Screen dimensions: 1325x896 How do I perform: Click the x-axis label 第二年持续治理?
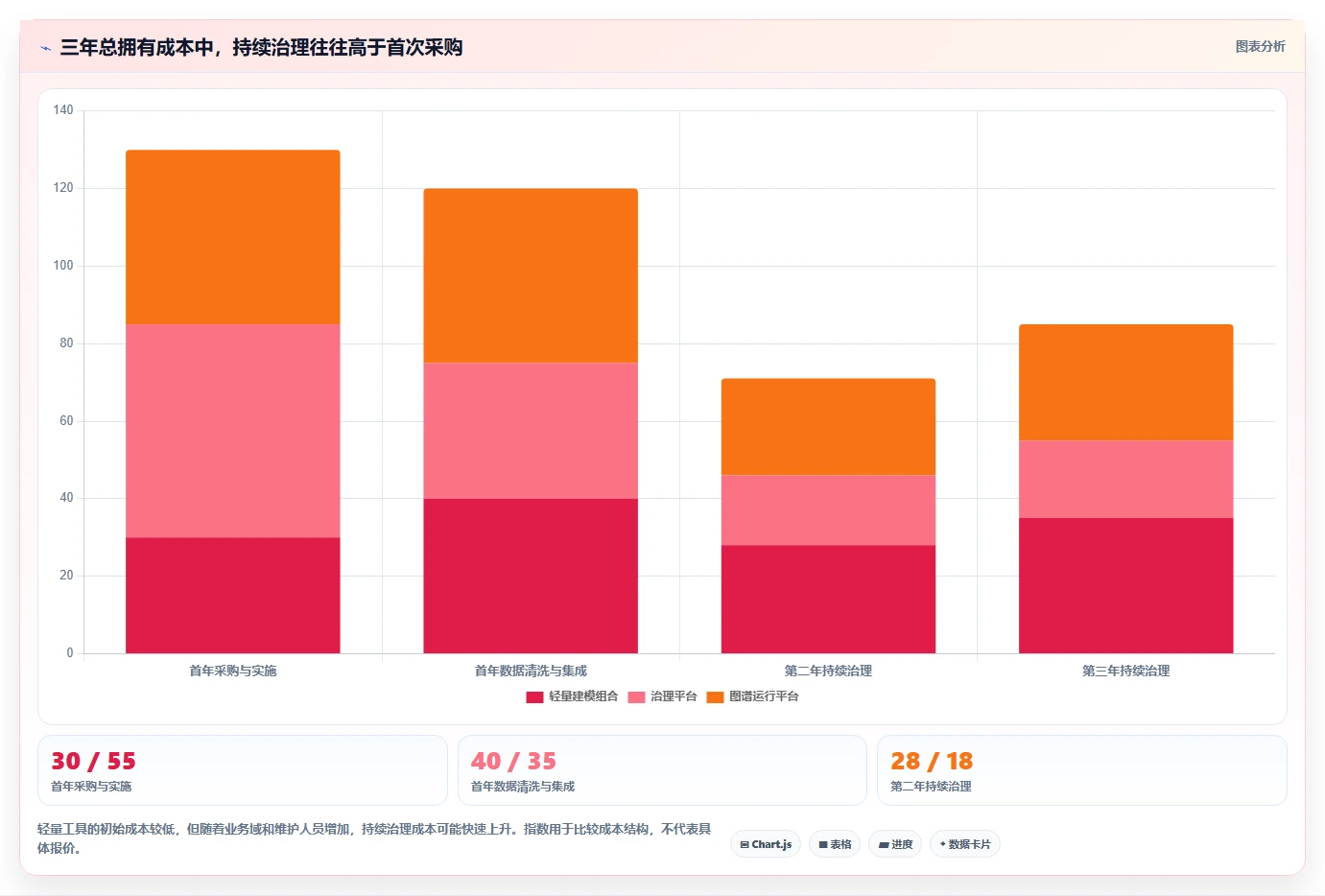click(x=828, y=671)
